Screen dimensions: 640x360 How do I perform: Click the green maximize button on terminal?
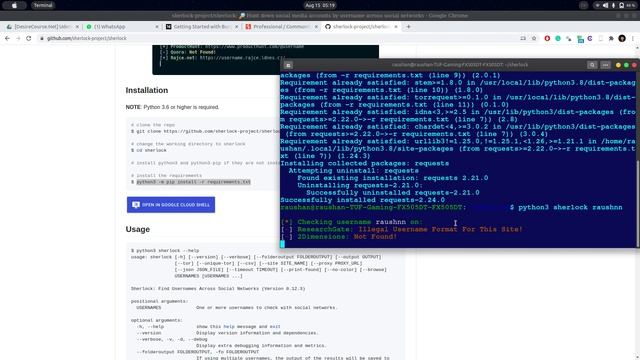tap(626, 65)
